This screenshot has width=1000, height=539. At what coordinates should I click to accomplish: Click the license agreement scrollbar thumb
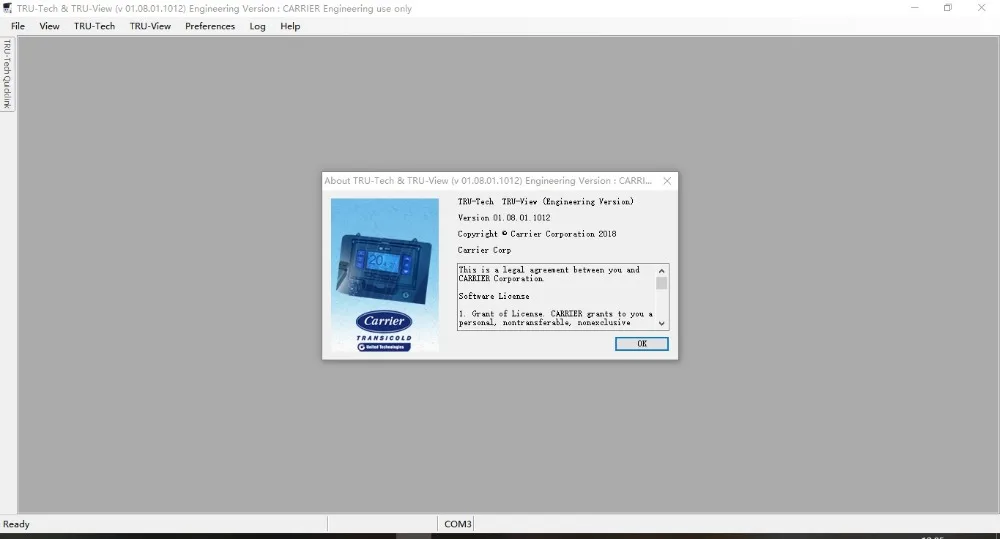661,283
